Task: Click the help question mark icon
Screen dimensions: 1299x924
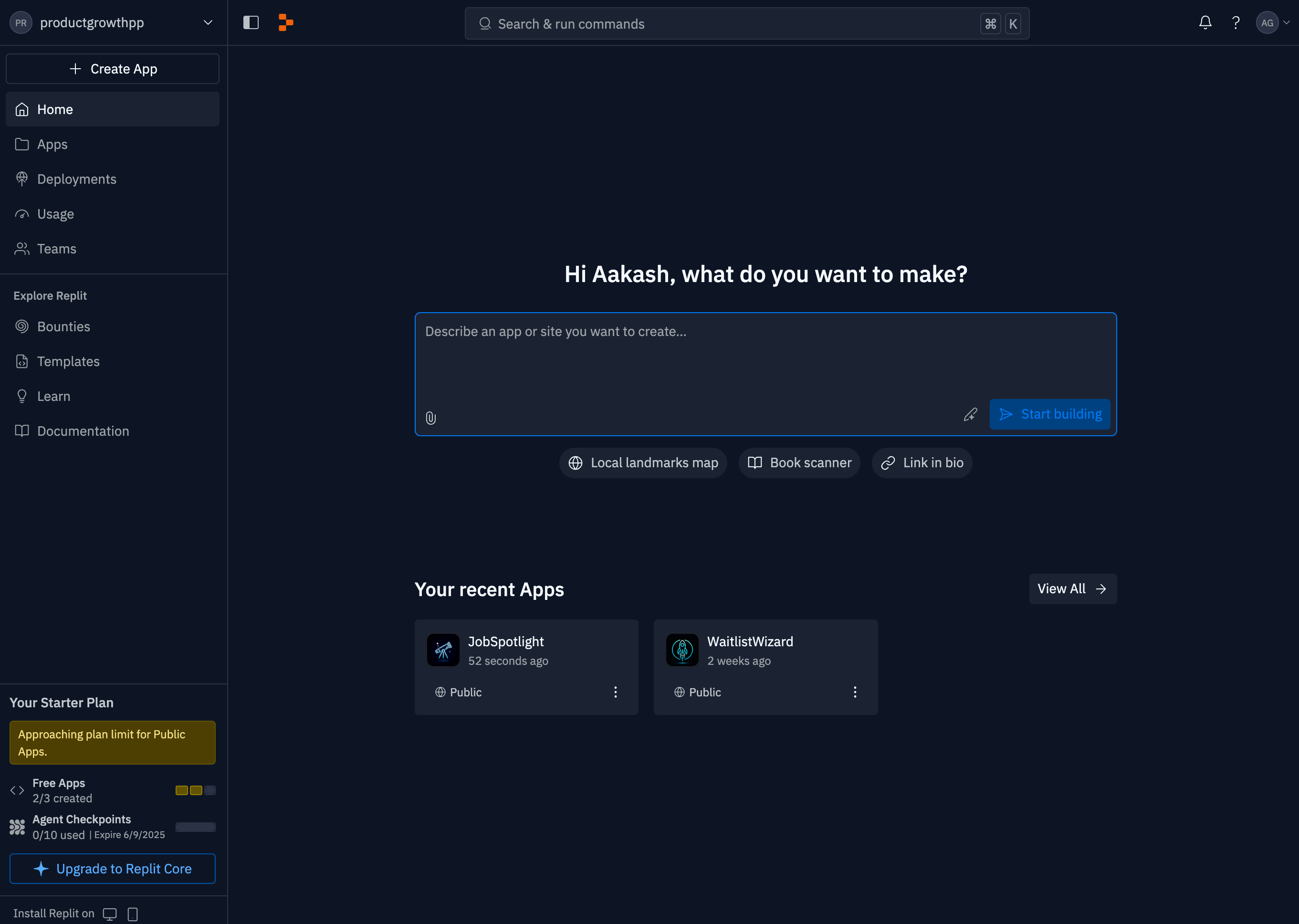Action: tap(1236, 23)
